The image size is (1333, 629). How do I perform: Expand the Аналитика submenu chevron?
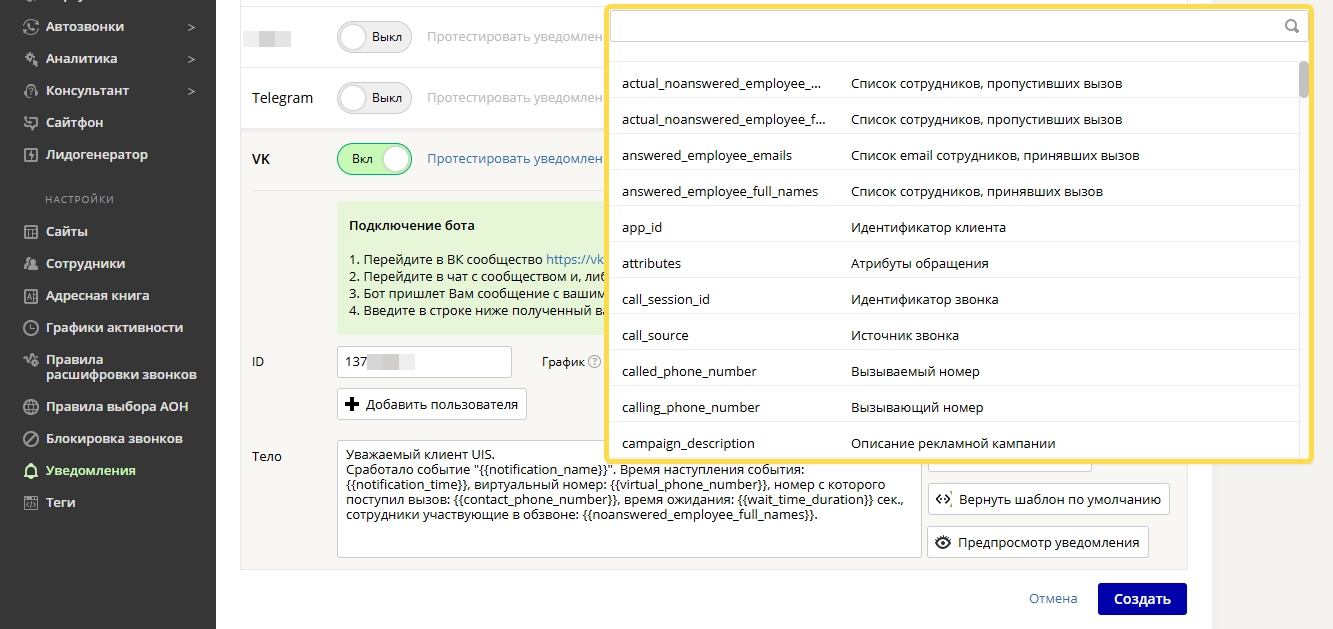(x=191, y=59)
